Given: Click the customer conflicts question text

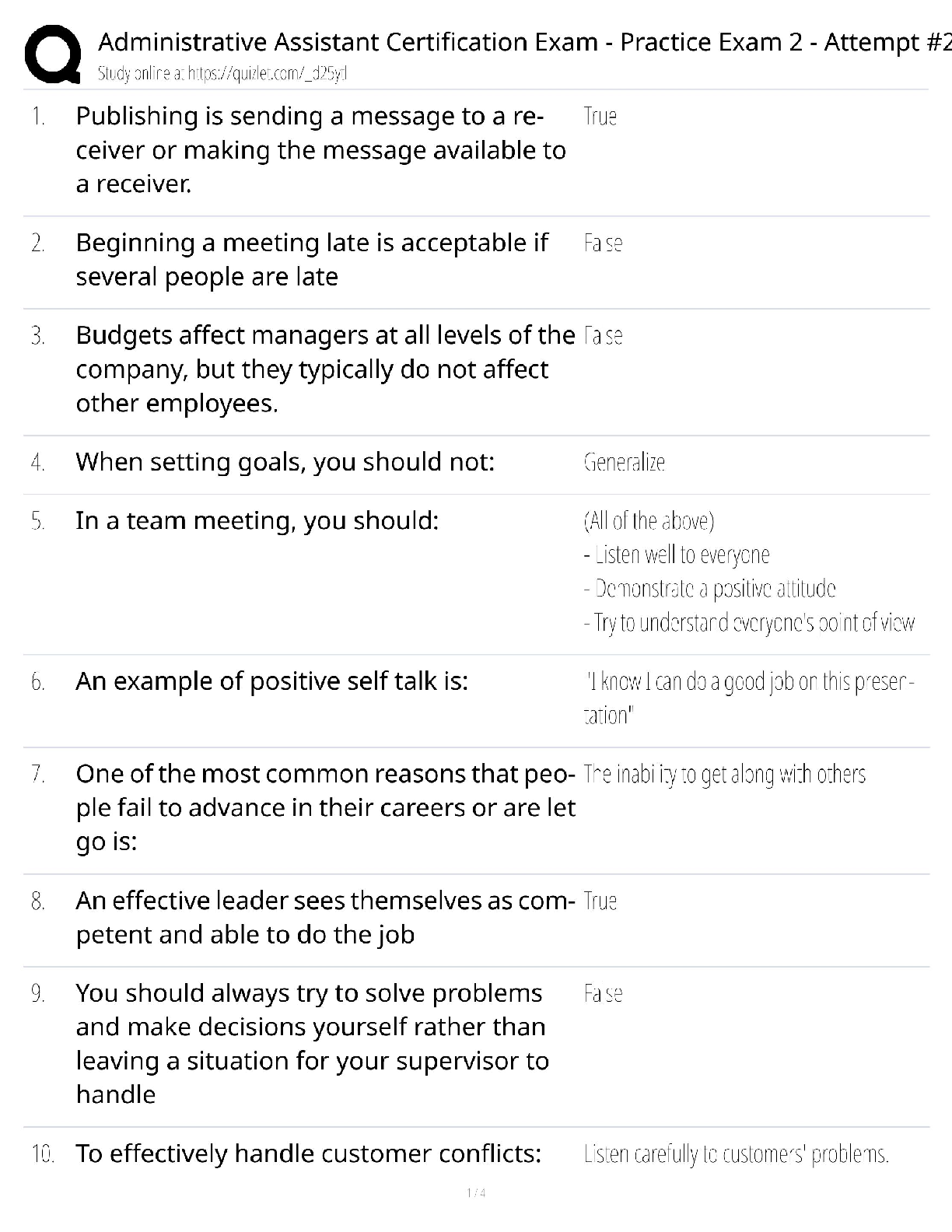Looking at the screenshot, I should click(308, 1153).
